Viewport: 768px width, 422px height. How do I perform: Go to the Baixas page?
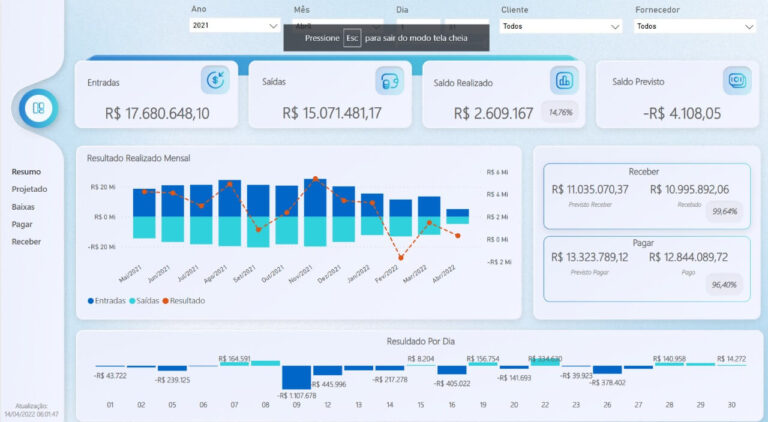tap(23, 207)
